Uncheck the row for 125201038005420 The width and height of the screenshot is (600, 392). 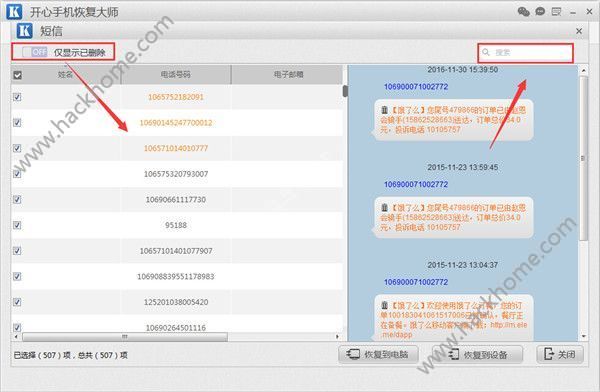17,302
